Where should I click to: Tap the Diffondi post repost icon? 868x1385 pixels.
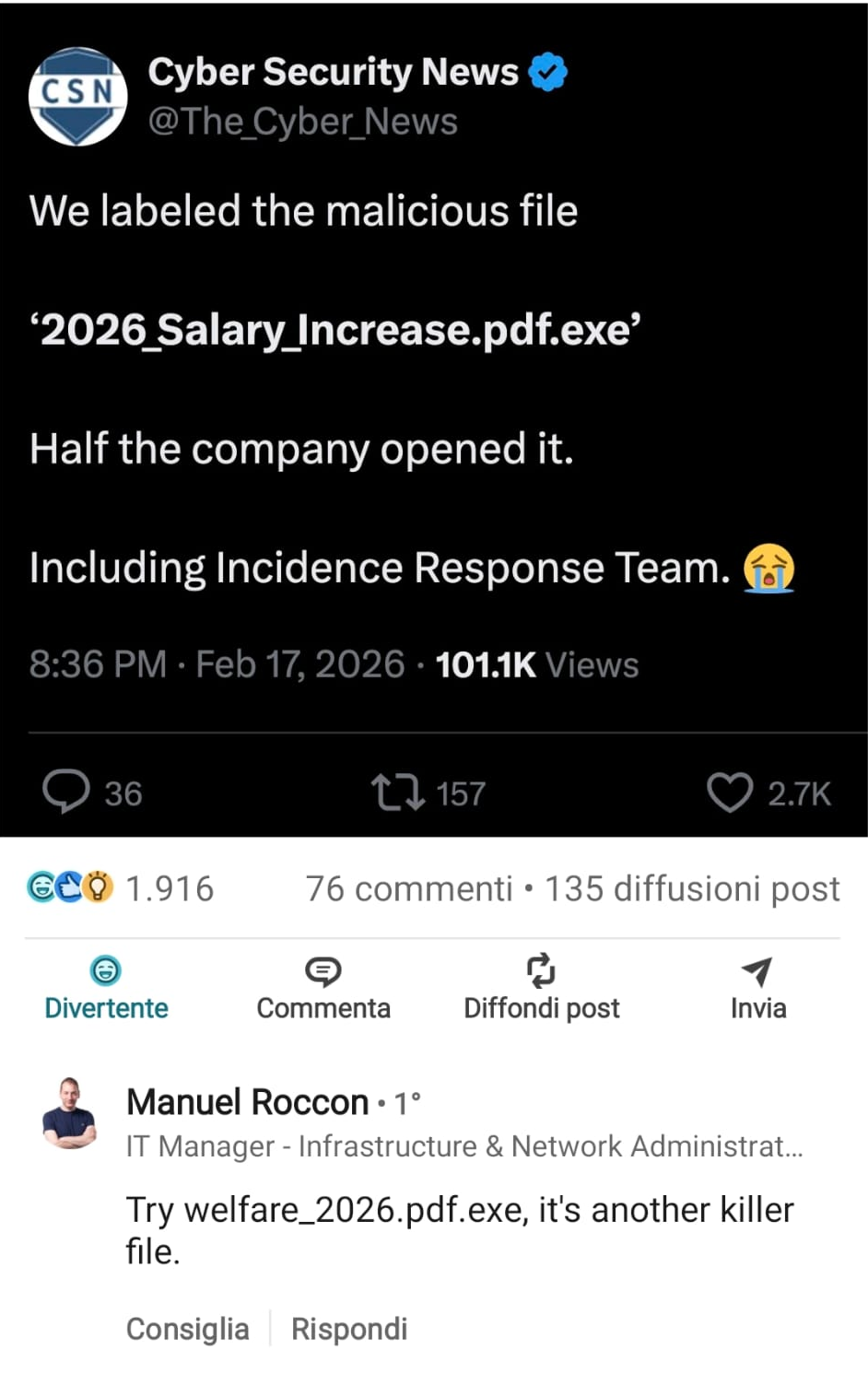[541, 971]
